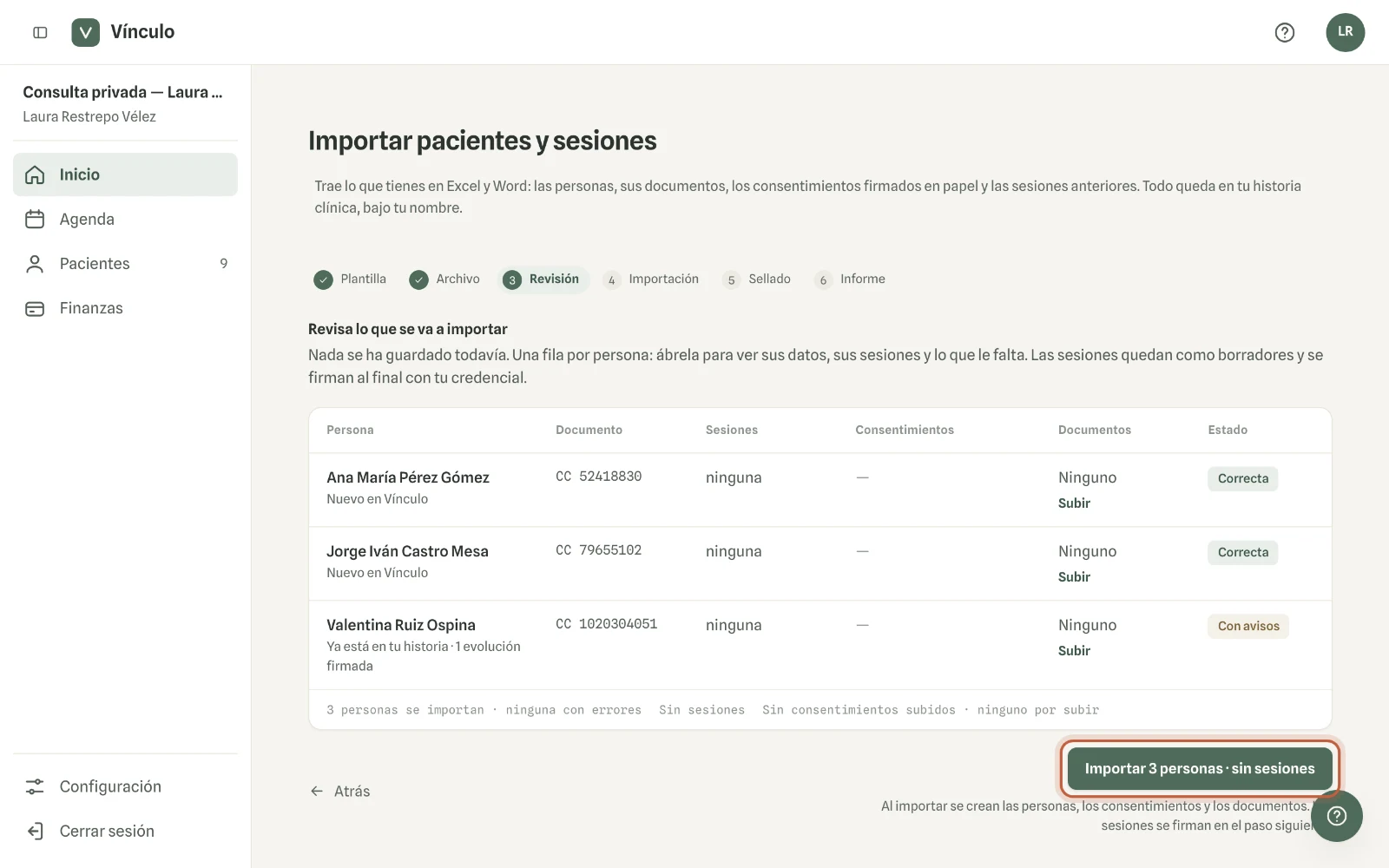Click the Correcta badge for Ana María

(x=1242, y=478)
